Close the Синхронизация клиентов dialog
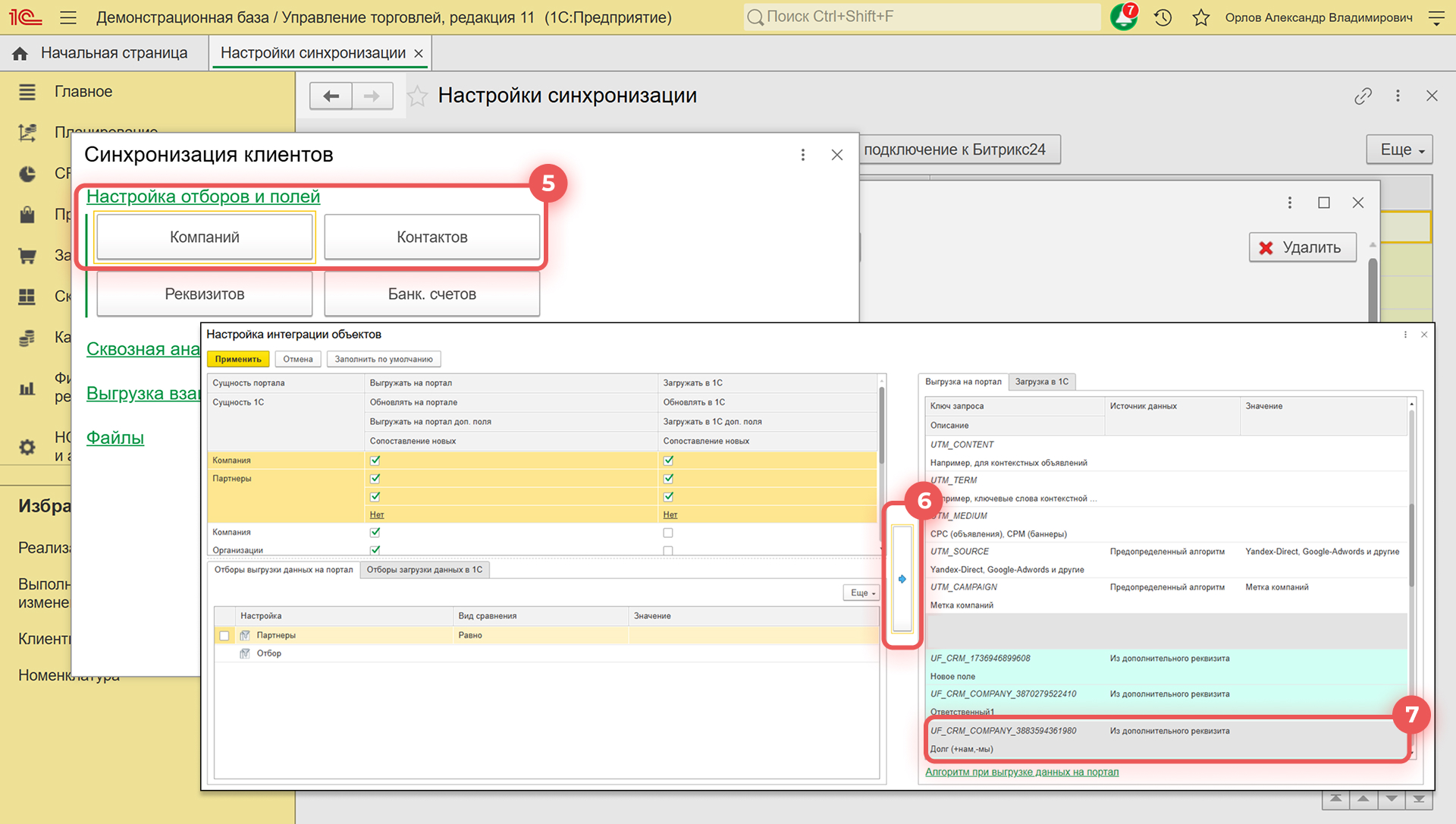This screenshot has width=1456, height=824. (x=837, y=155)
